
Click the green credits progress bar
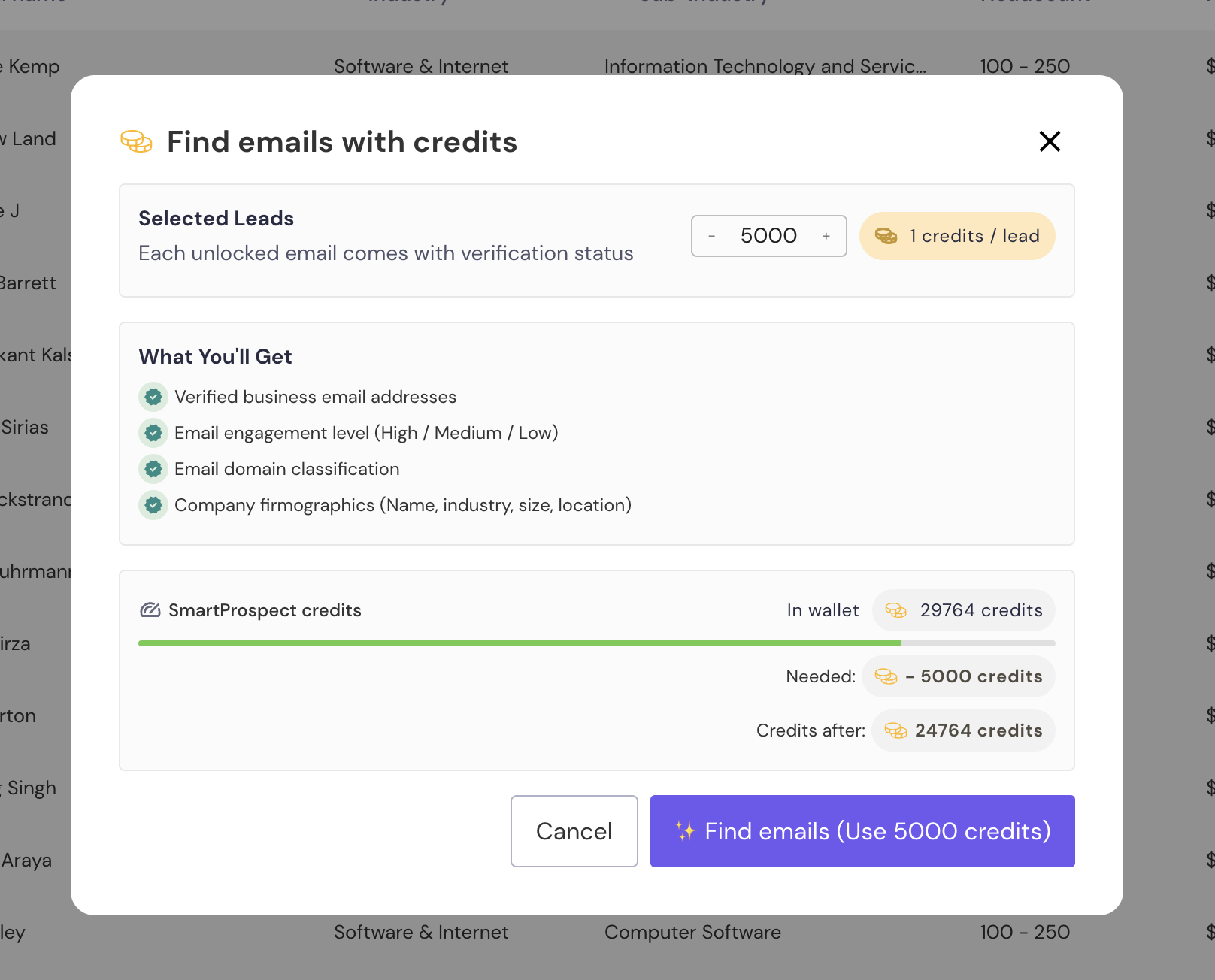click(x=519, y=643)
